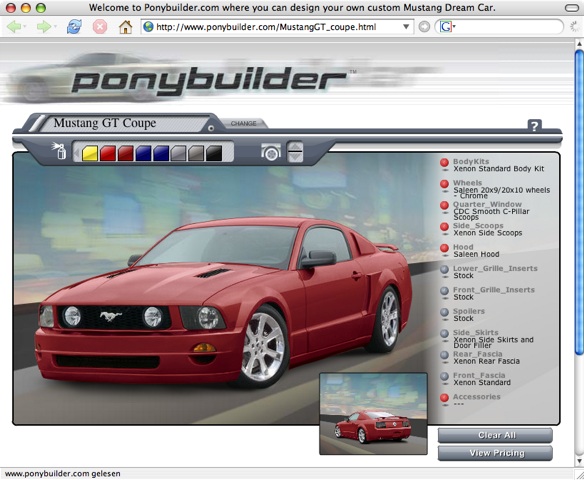Select the Saleen Hood option text
Viewport: 584px width, 480px height.
tap(476, 254)
